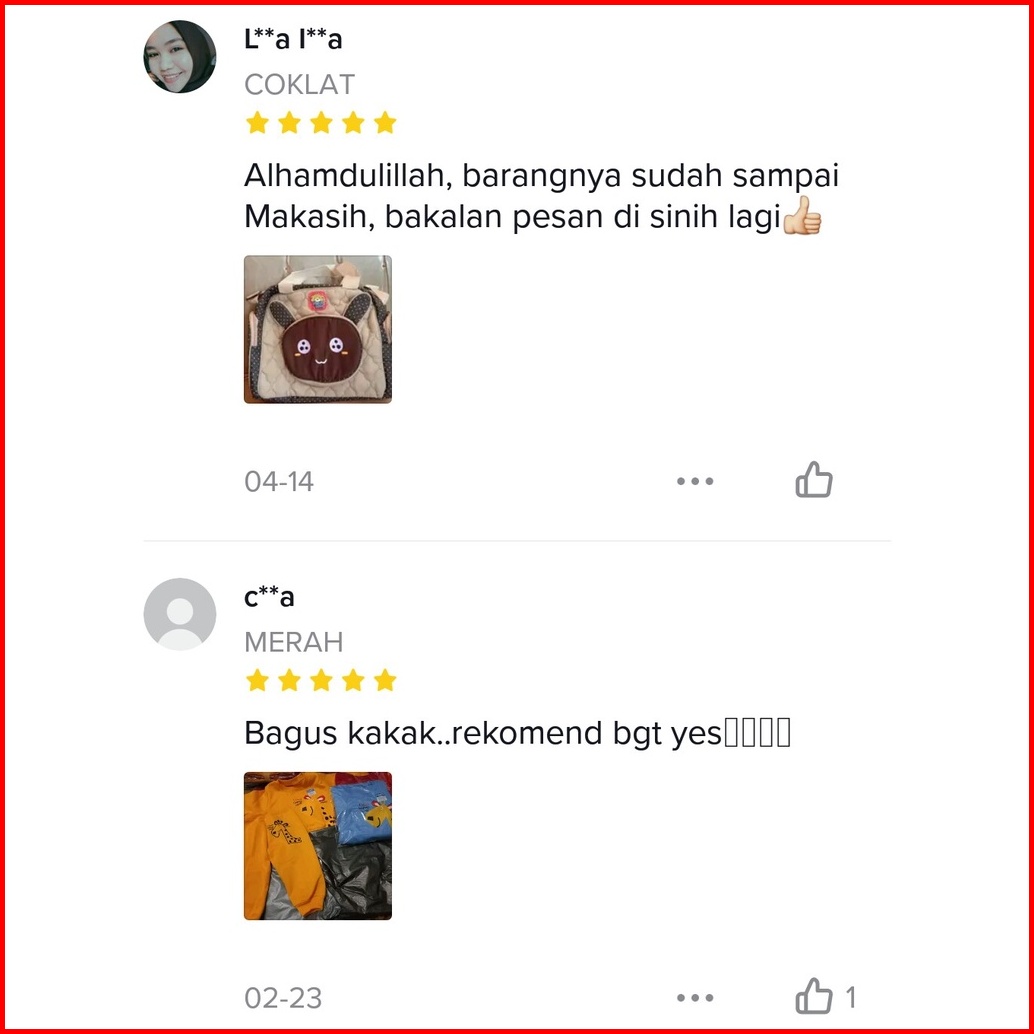Click the like count '1' on c**a's review
Viewport: 1034px width, 1034px height.
tap(851, 997)
